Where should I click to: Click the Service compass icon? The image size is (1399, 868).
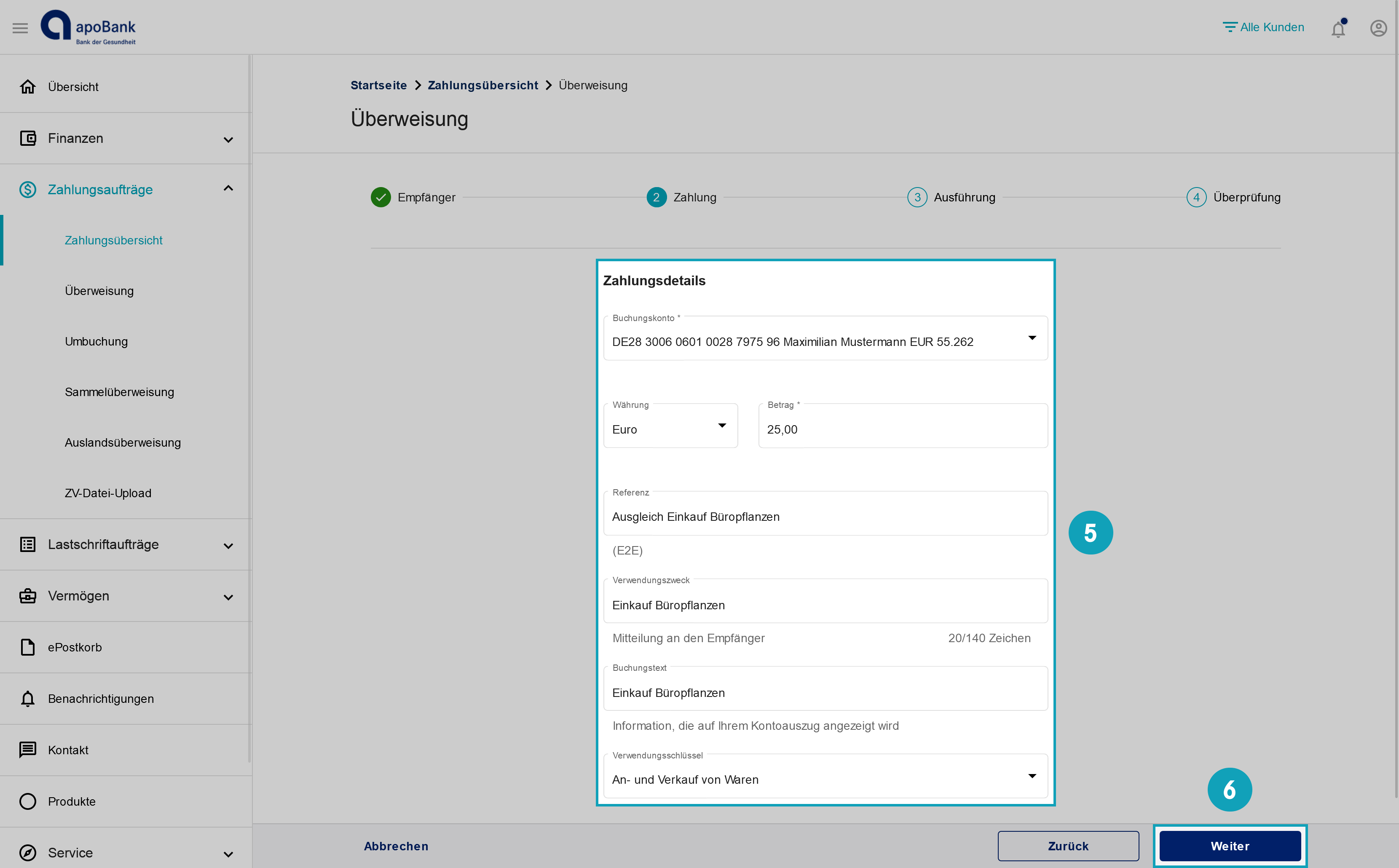coord(27,852)
